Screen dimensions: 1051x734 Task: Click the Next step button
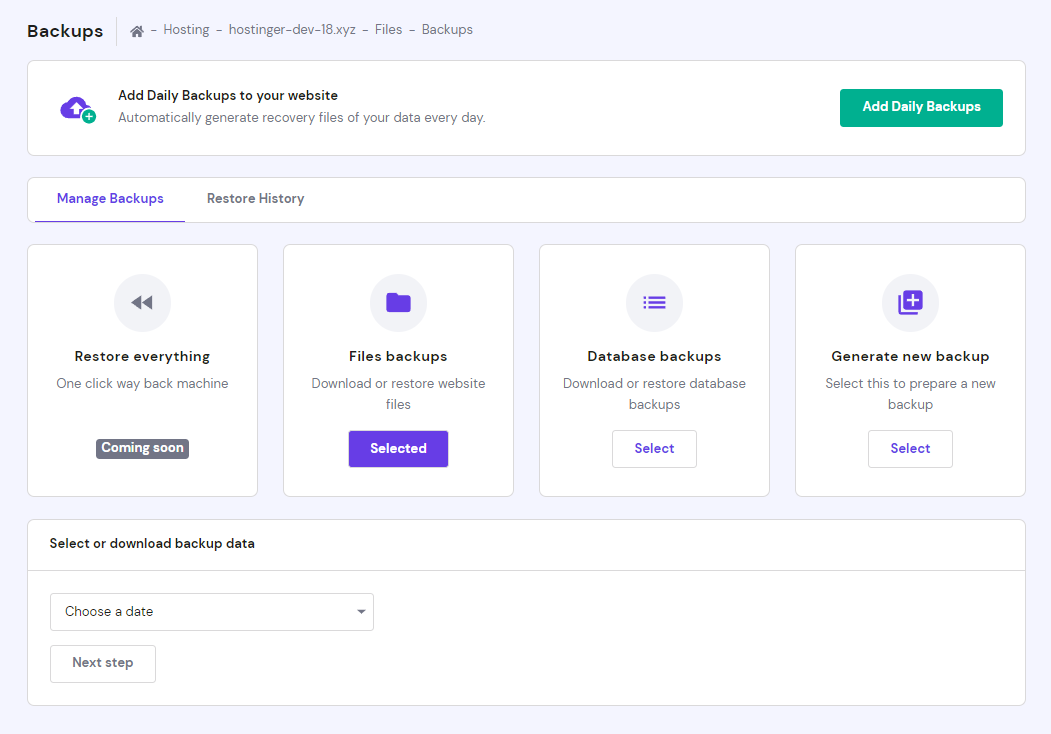pyautogui.click(x=103, y=664)
